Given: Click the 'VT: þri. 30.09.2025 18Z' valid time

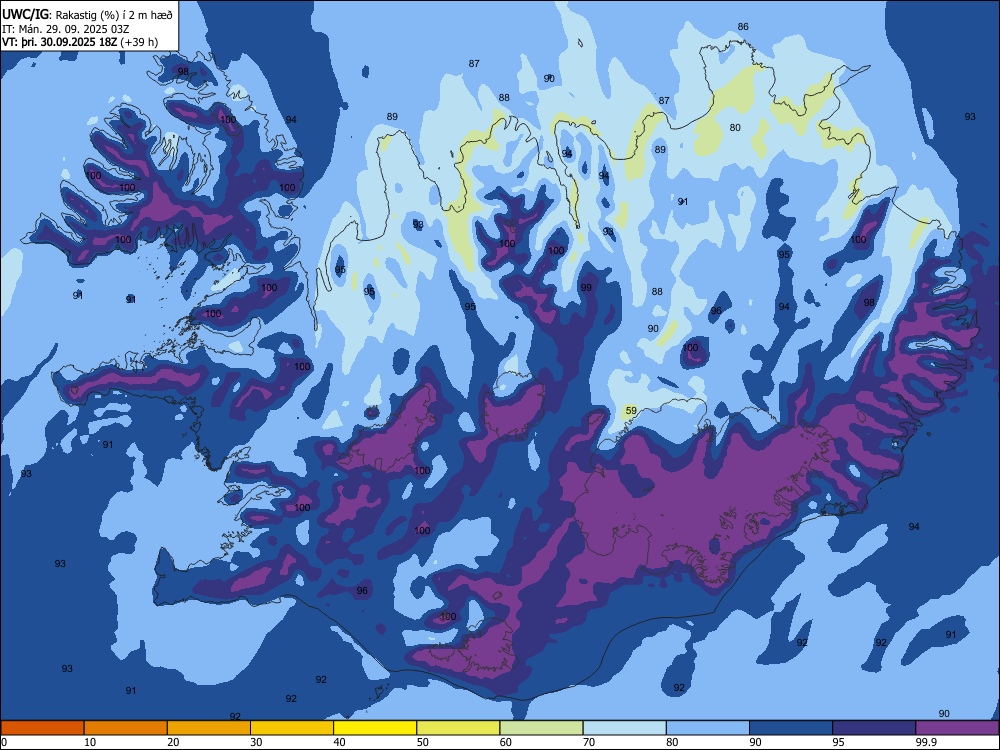Looking at the screenshot, I should click(59, 43).
